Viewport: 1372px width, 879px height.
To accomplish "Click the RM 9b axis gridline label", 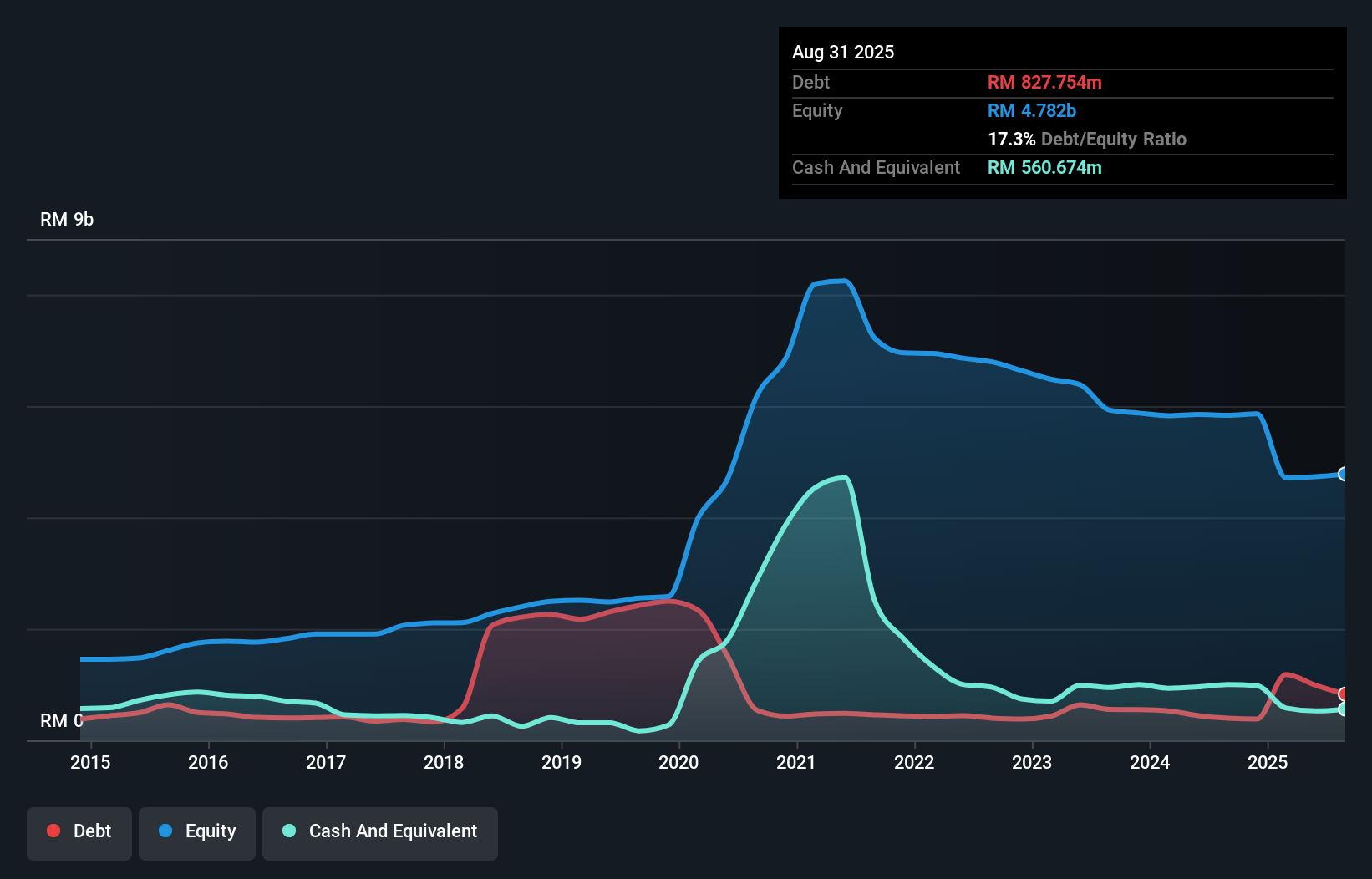I will tap(67, 219).
